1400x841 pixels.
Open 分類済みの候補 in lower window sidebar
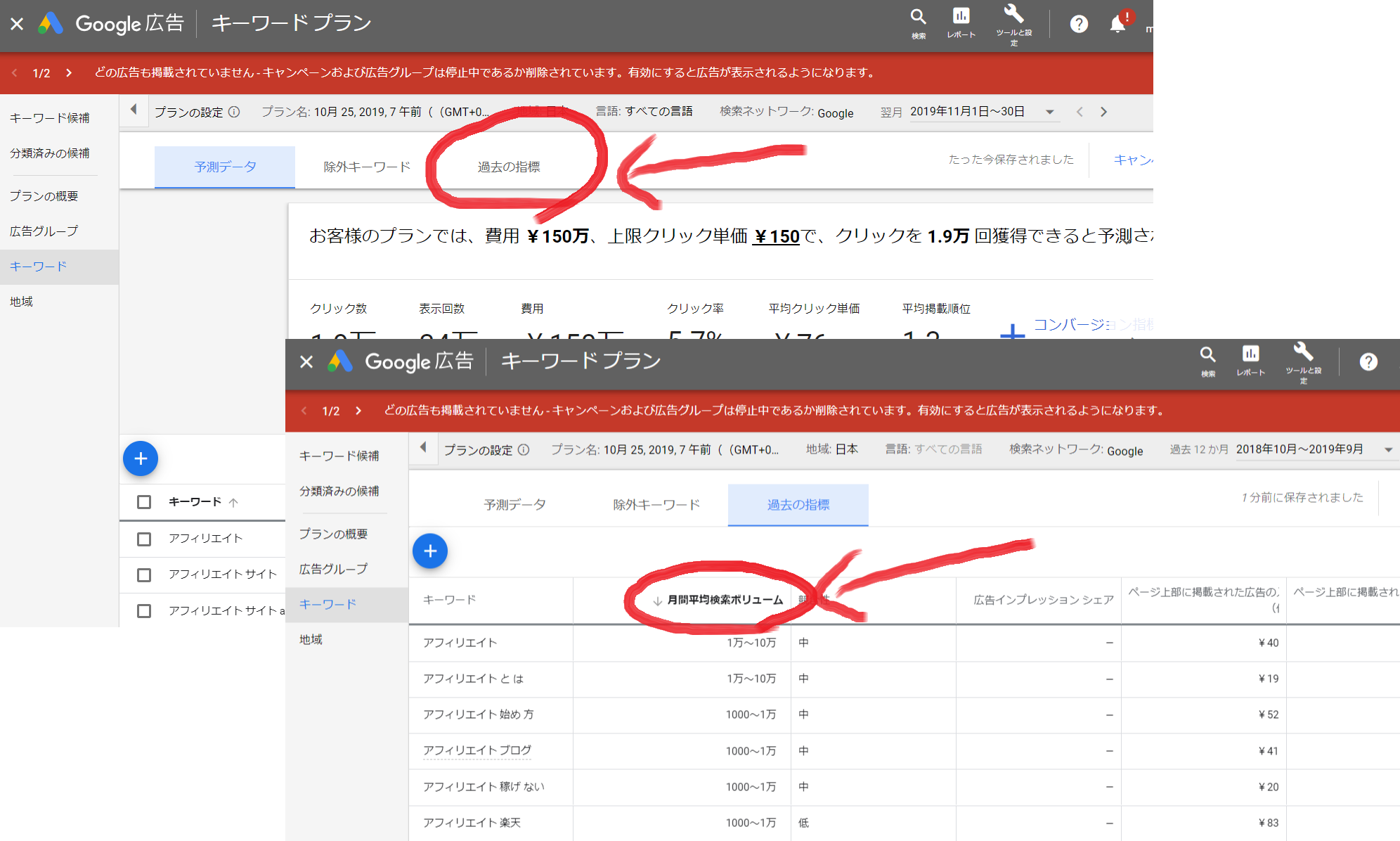339,492
